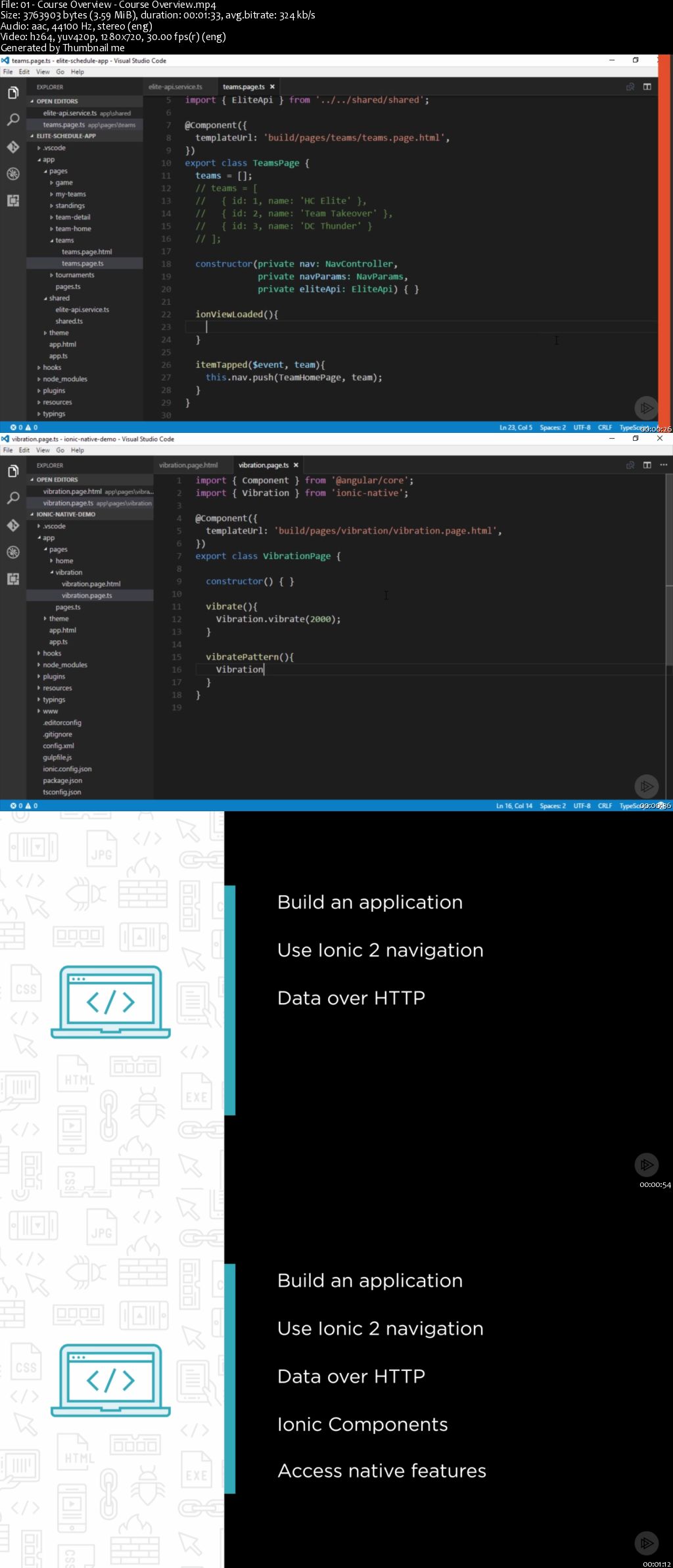Select teams.page.ts under OPEN EDITORS
This screenshot has width=673, height=1568.
pos(85,125)
